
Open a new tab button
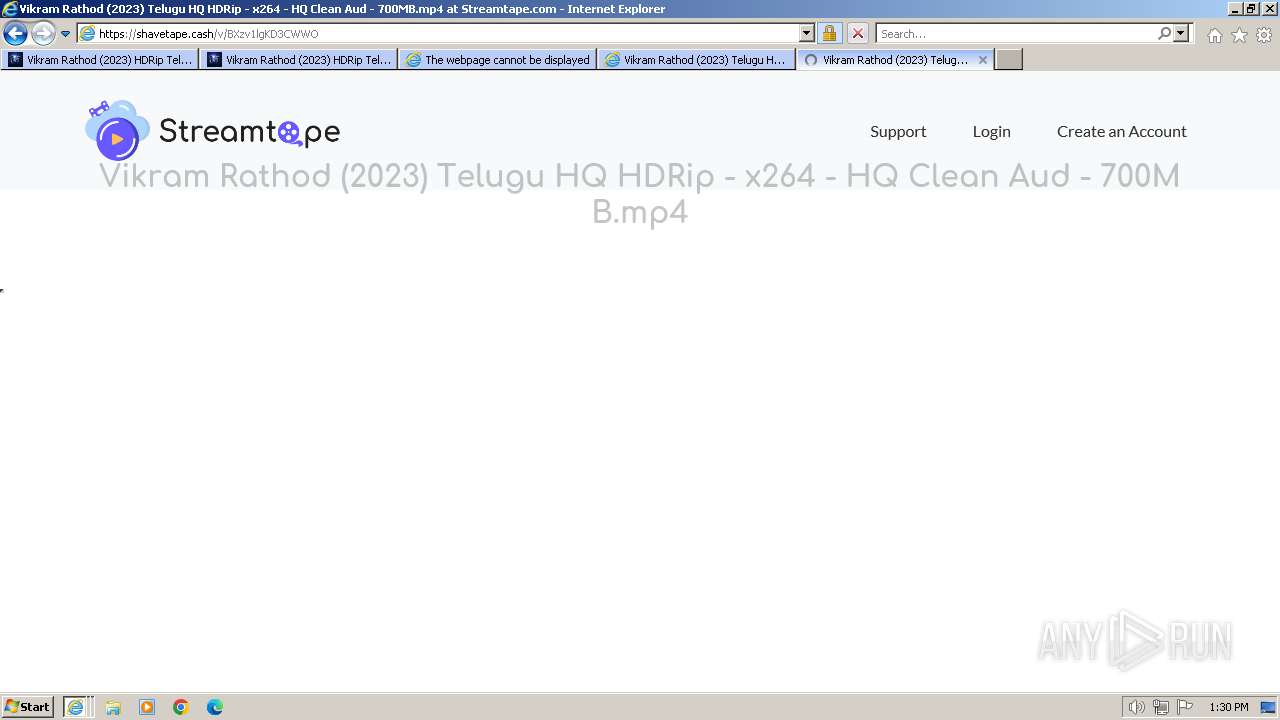click(1009, 60)
